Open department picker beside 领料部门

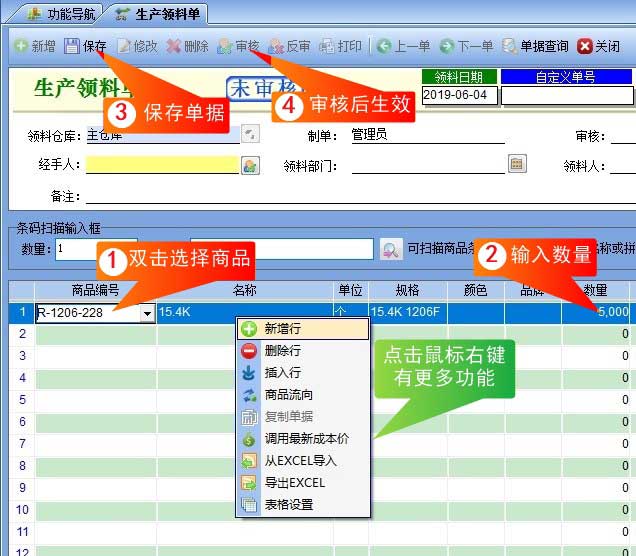click(x=517, y=164)
